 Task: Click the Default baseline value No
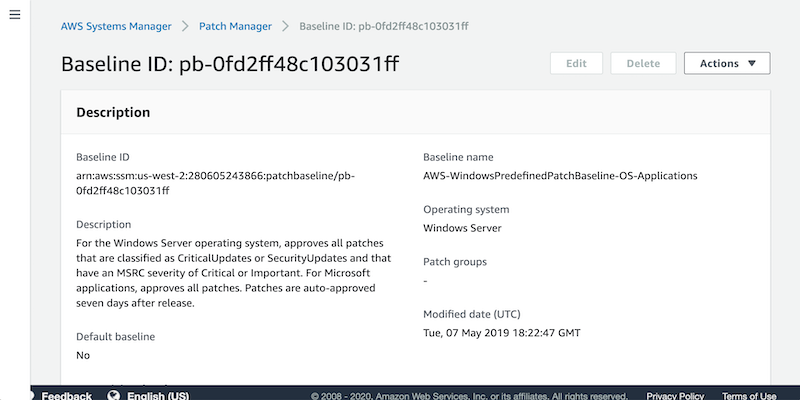point(83,355)
